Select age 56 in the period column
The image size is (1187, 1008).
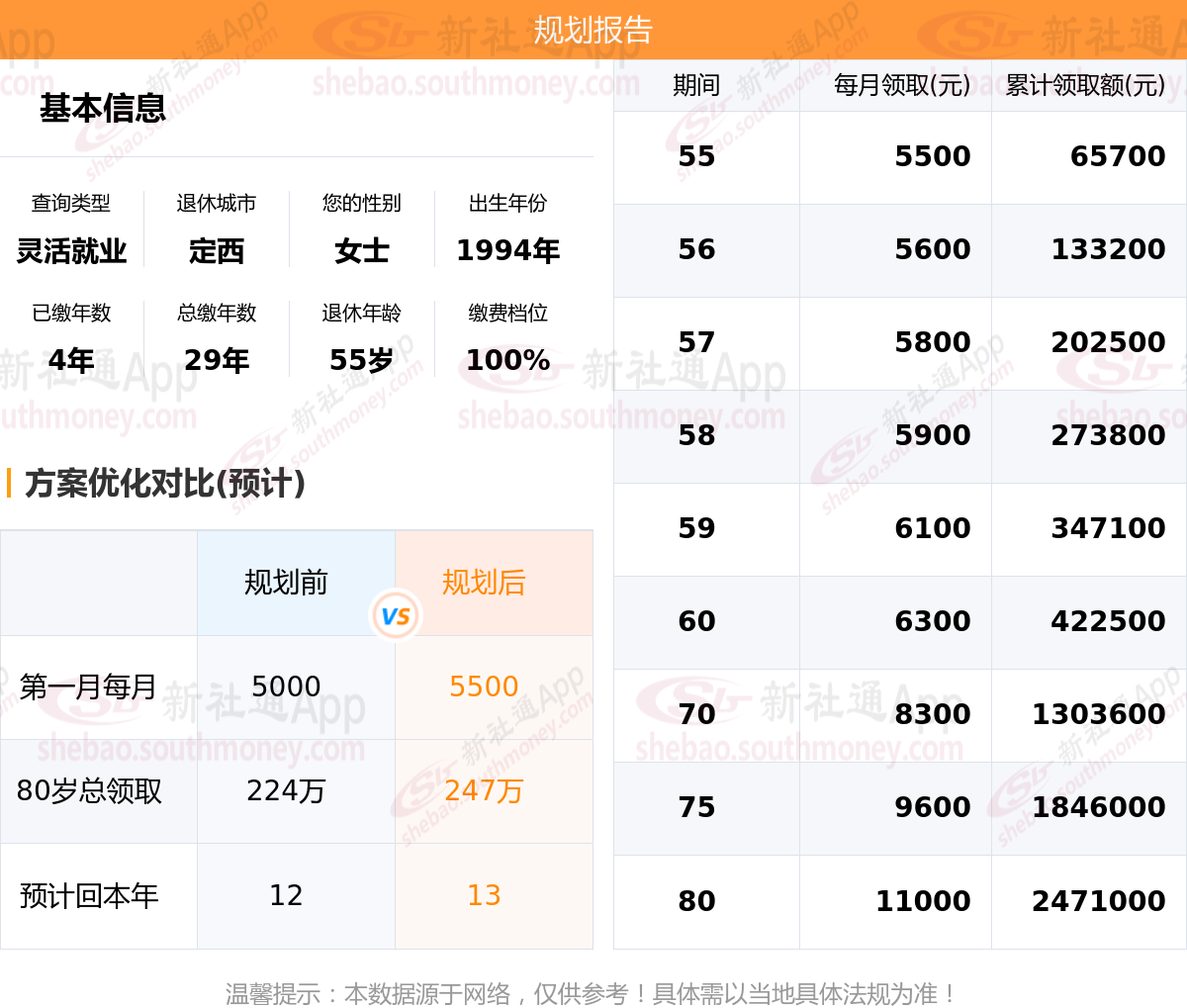pyautogui.click(x=696, y=249)
